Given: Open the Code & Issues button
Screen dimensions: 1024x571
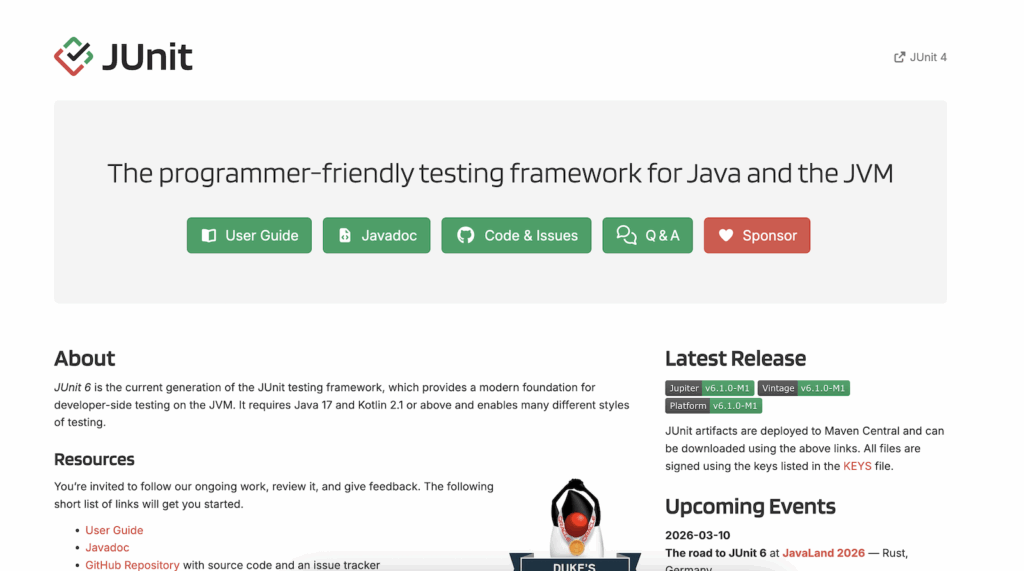Looking at the screenshot, I should click(x=516, y=235).
